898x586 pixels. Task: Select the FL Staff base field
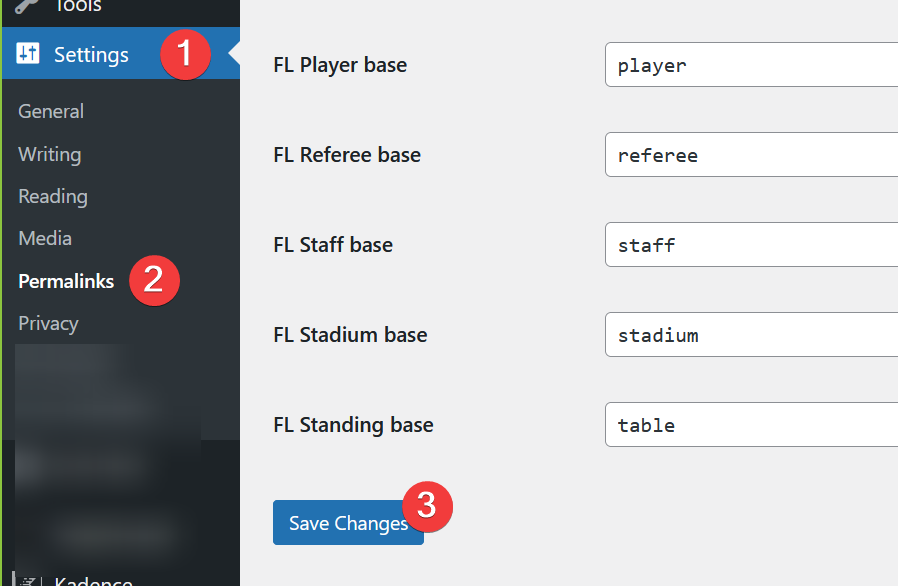coord(751,245)
